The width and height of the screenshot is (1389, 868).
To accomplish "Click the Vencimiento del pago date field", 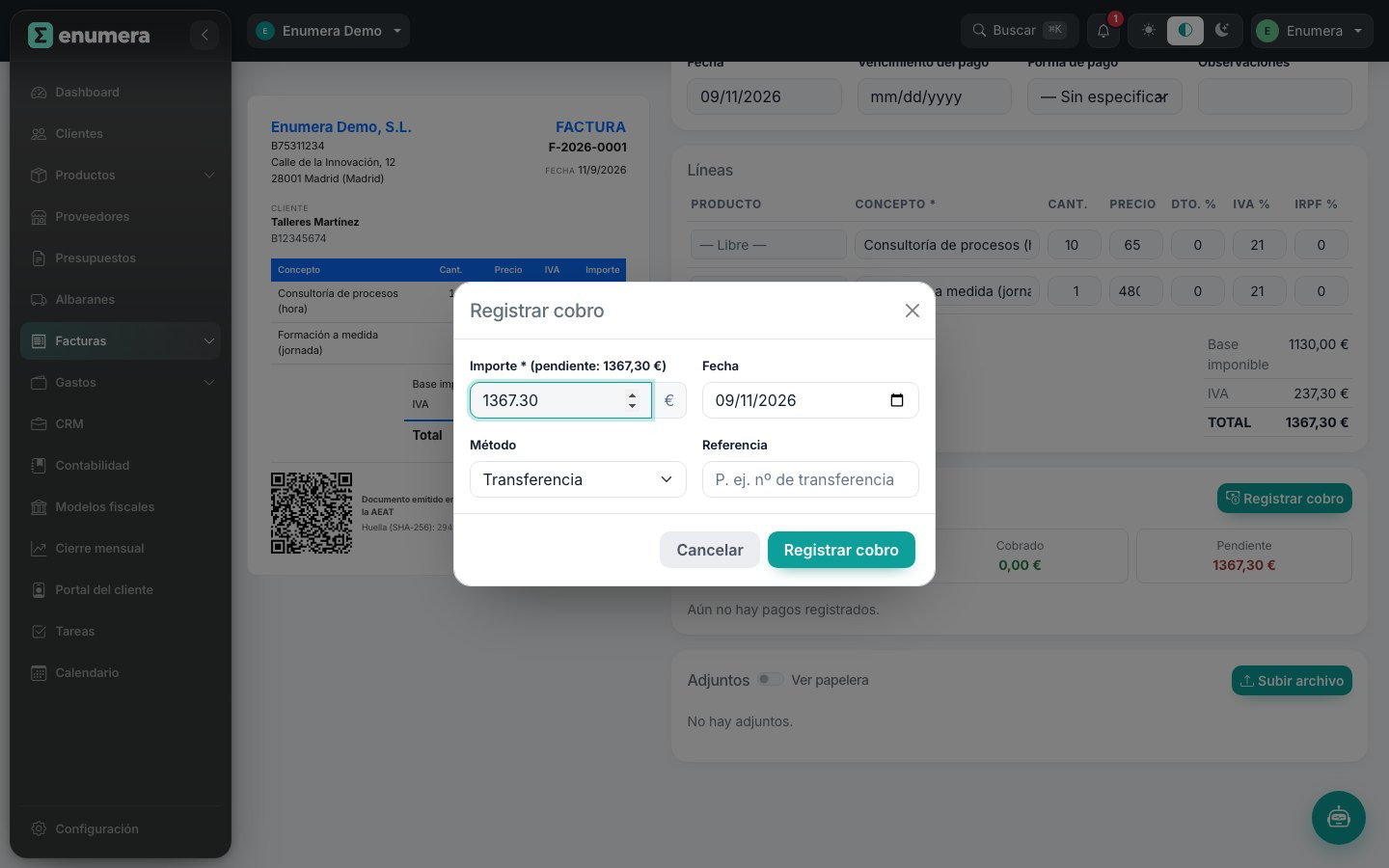I will click(934, 96).
